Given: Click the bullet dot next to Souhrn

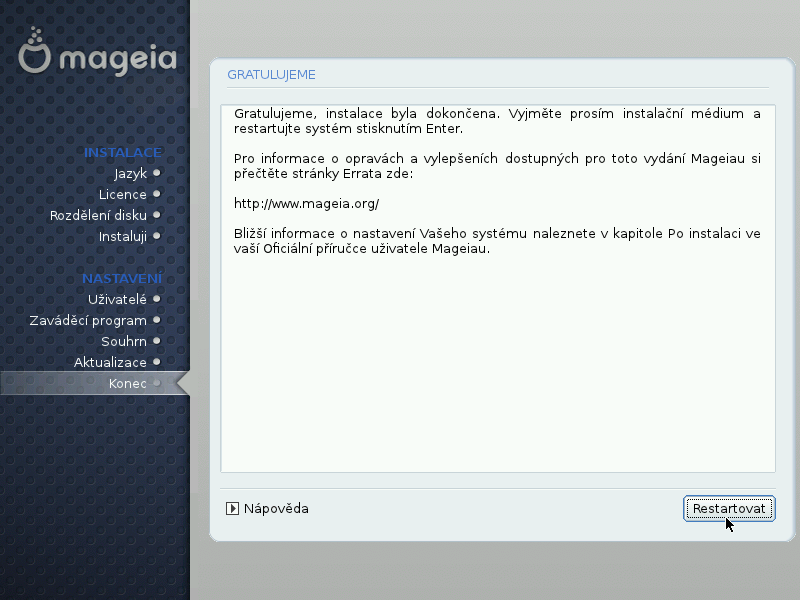Looking at the screenshot, I should pos(157,341).
